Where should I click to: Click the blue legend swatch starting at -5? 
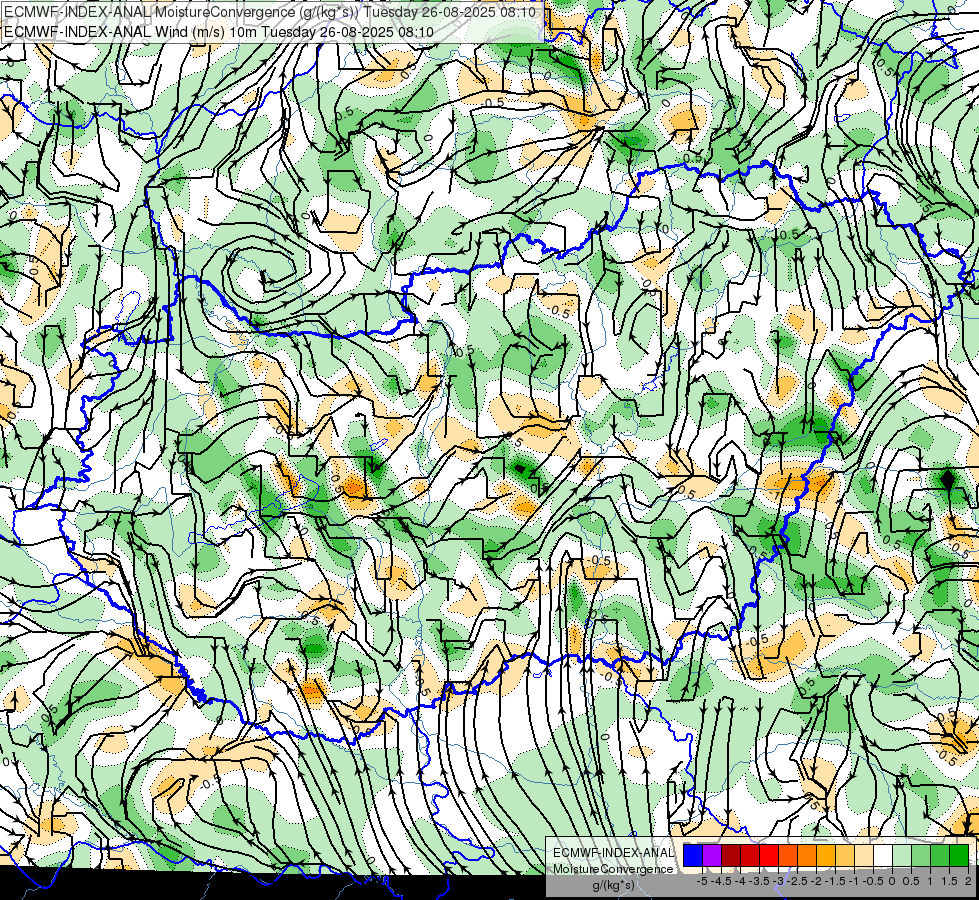coord(693,856)
